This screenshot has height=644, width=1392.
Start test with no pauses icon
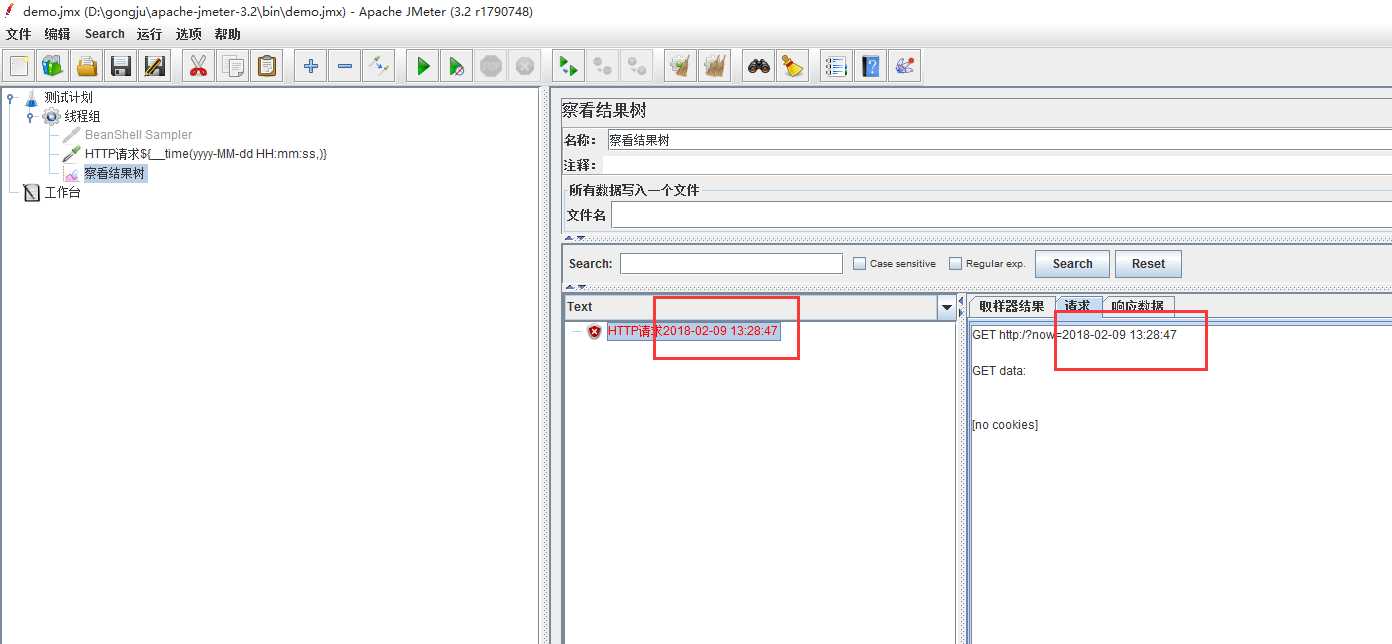456,66
